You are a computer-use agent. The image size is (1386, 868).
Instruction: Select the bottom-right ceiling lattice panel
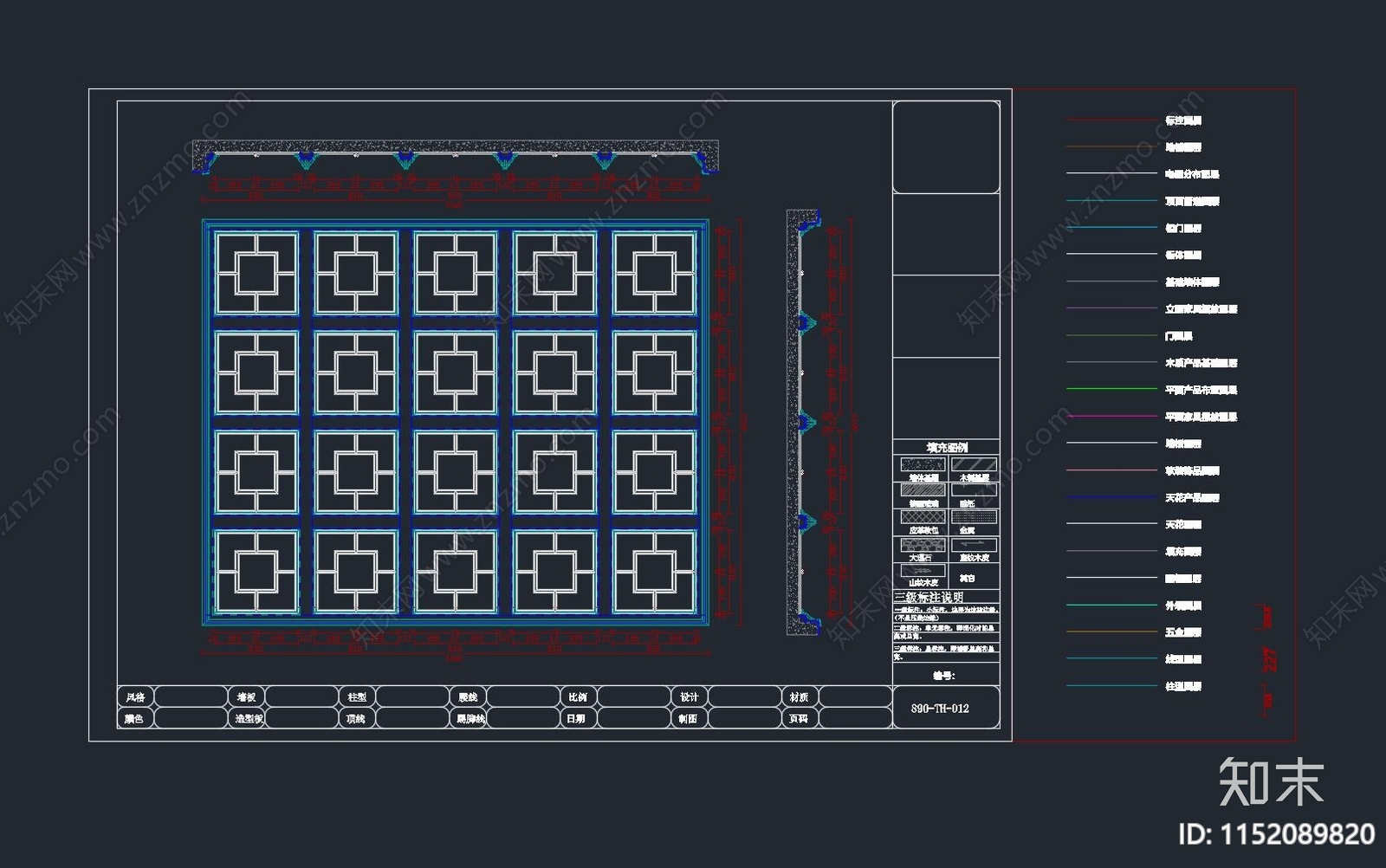pyautogui.click(x=653, y=572)
